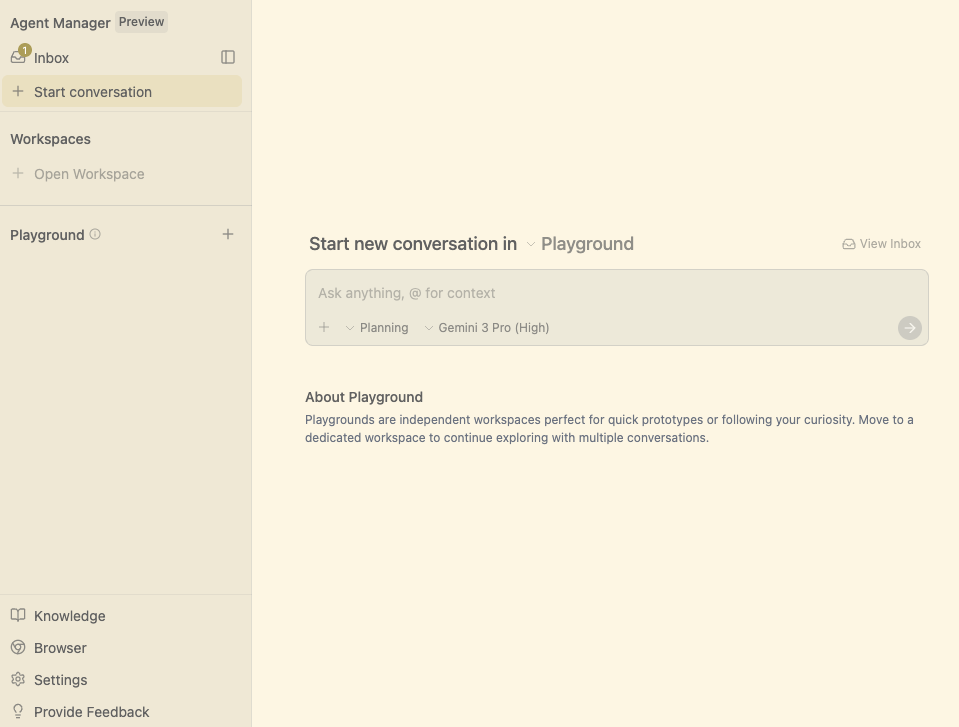Open Knowledge from the sidebar
The image size is (959, 727).
click(69, 616)
